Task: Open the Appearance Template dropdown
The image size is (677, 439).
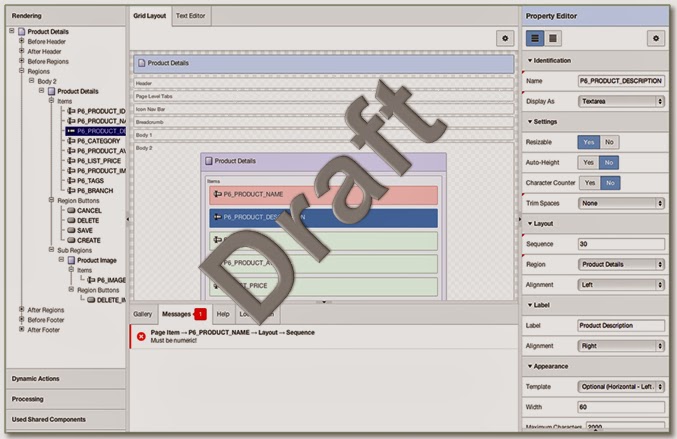Action: coord(621,387)
